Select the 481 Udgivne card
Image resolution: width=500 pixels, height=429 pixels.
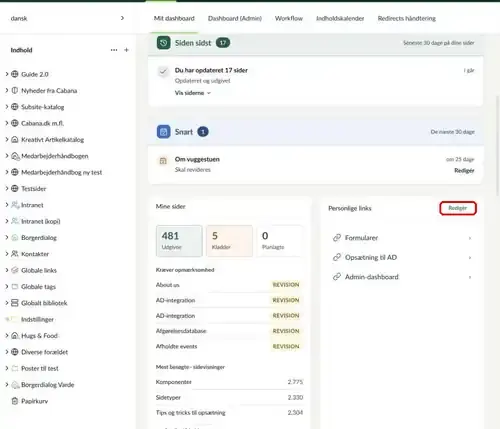(x=179, y=241)
